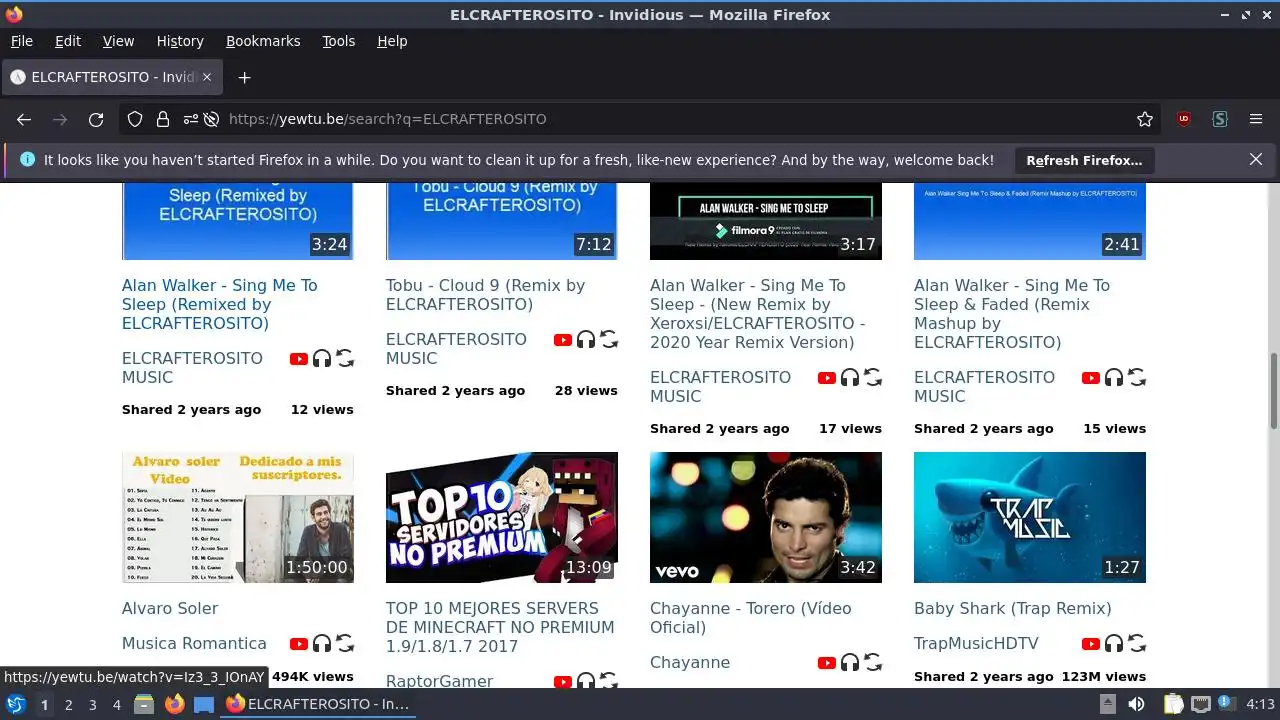
Task: Click the permissions icon in the address bar
Action: coord(191,119)
